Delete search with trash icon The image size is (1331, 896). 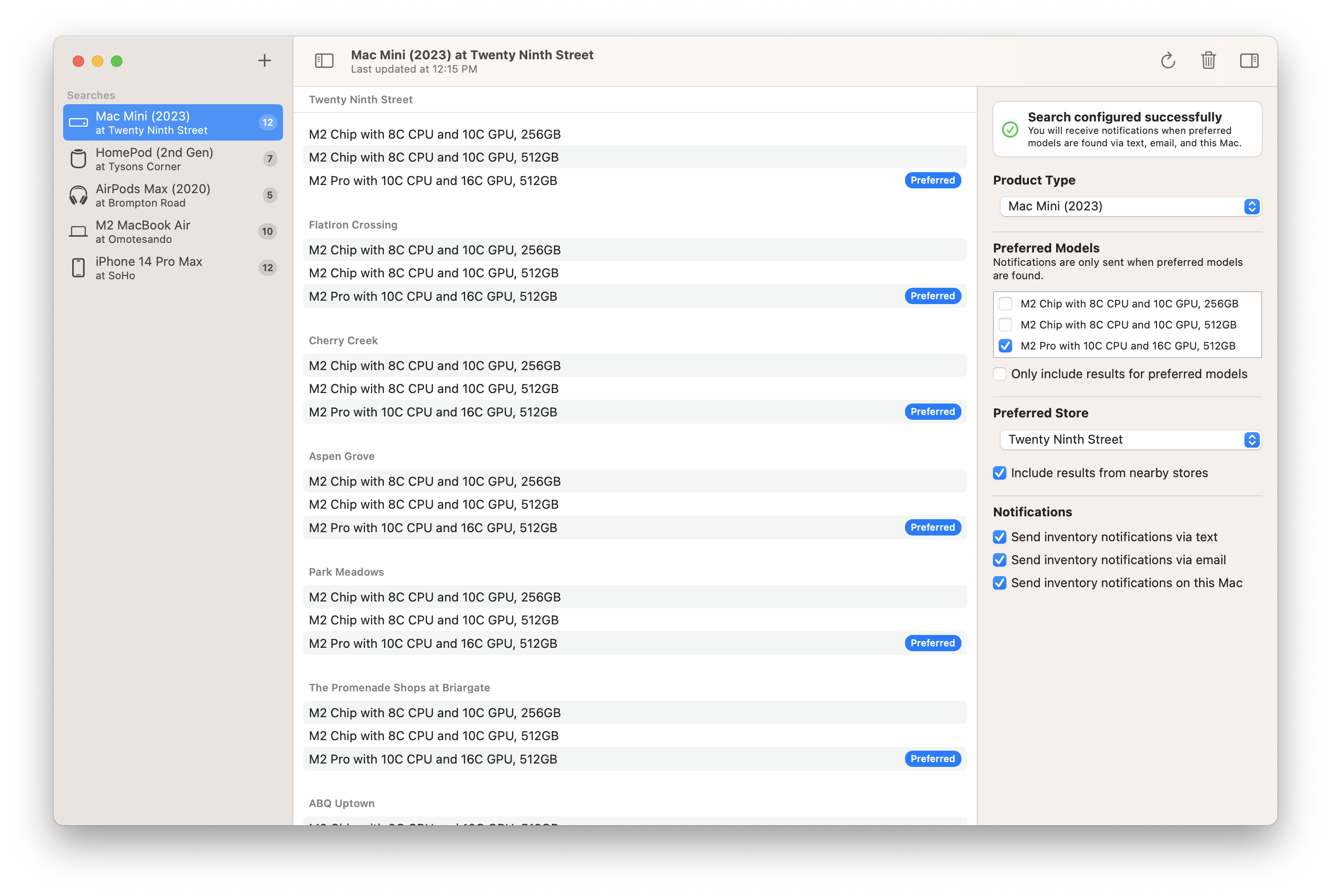1208,61
